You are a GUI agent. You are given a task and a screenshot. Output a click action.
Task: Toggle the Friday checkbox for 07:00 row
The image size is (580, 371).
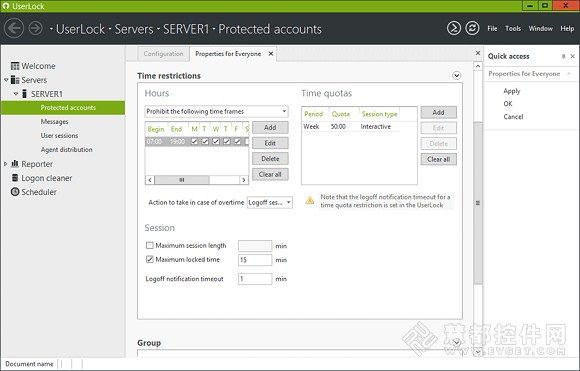point(237,141)
